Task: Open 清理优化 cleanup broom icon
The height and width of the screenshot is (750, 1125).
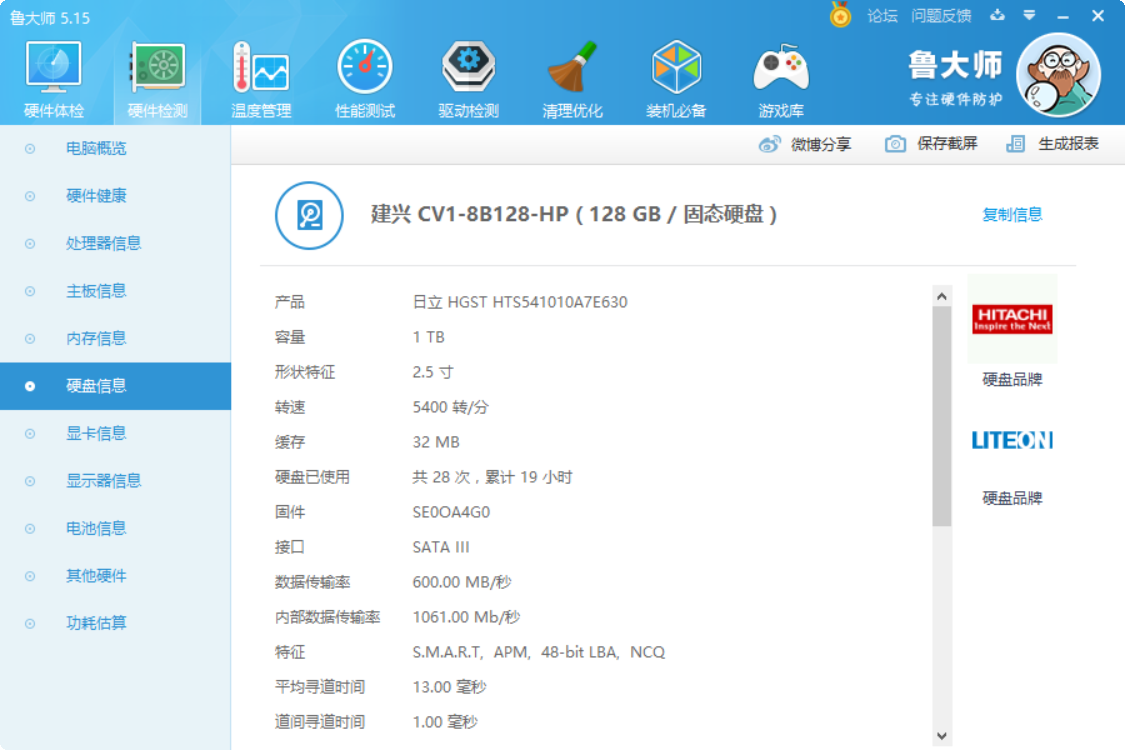Action: tap(572, 79)
